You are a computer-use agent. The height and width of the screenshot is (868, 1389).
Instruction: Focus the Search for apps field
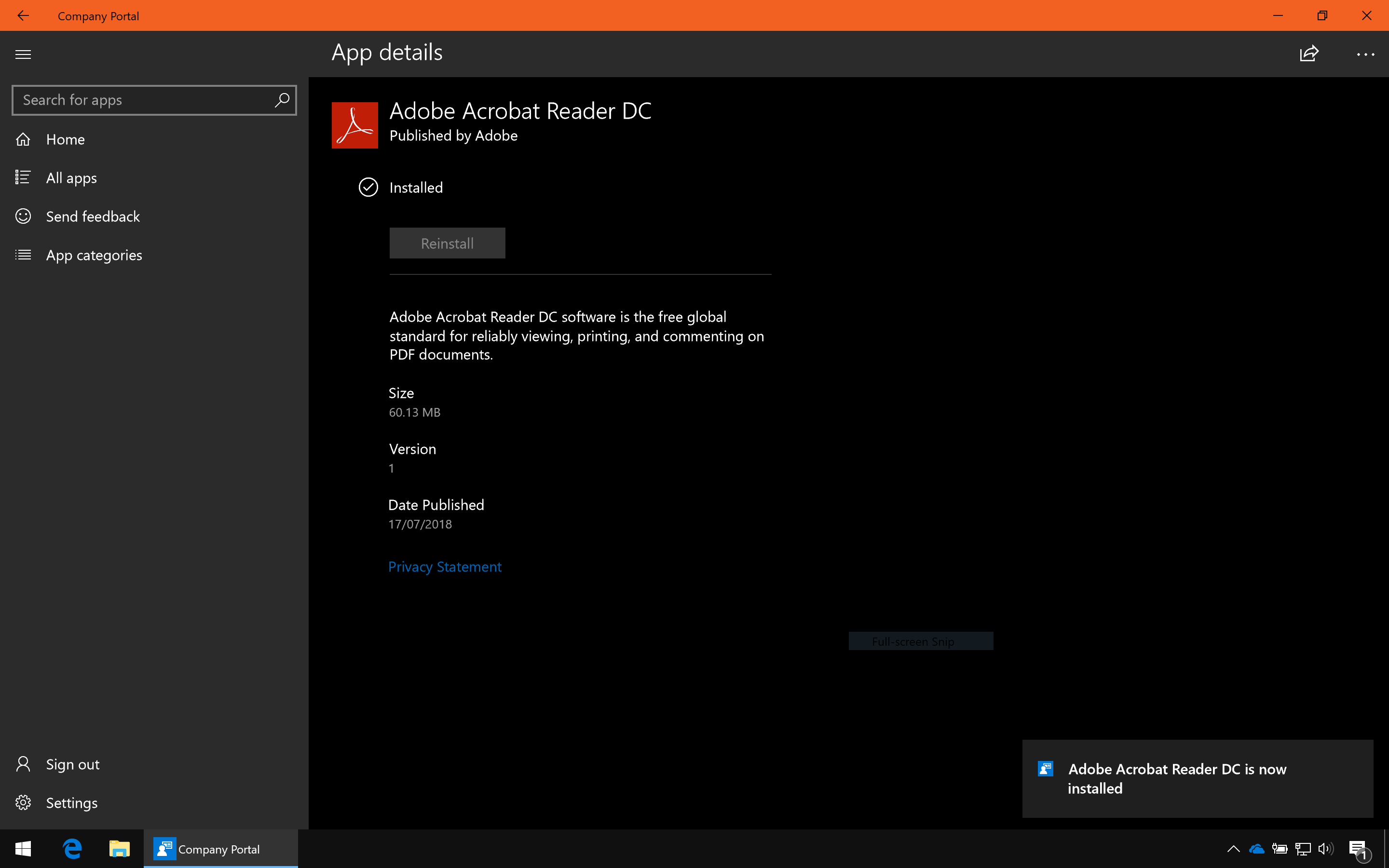[154, 100]
